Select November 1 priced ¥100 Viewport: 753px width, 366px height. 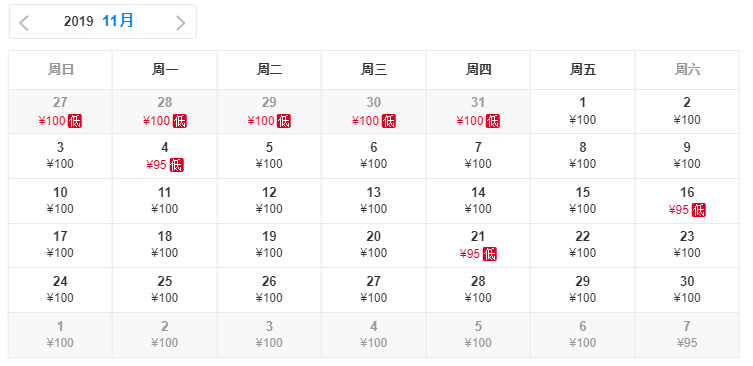(583, 111)
